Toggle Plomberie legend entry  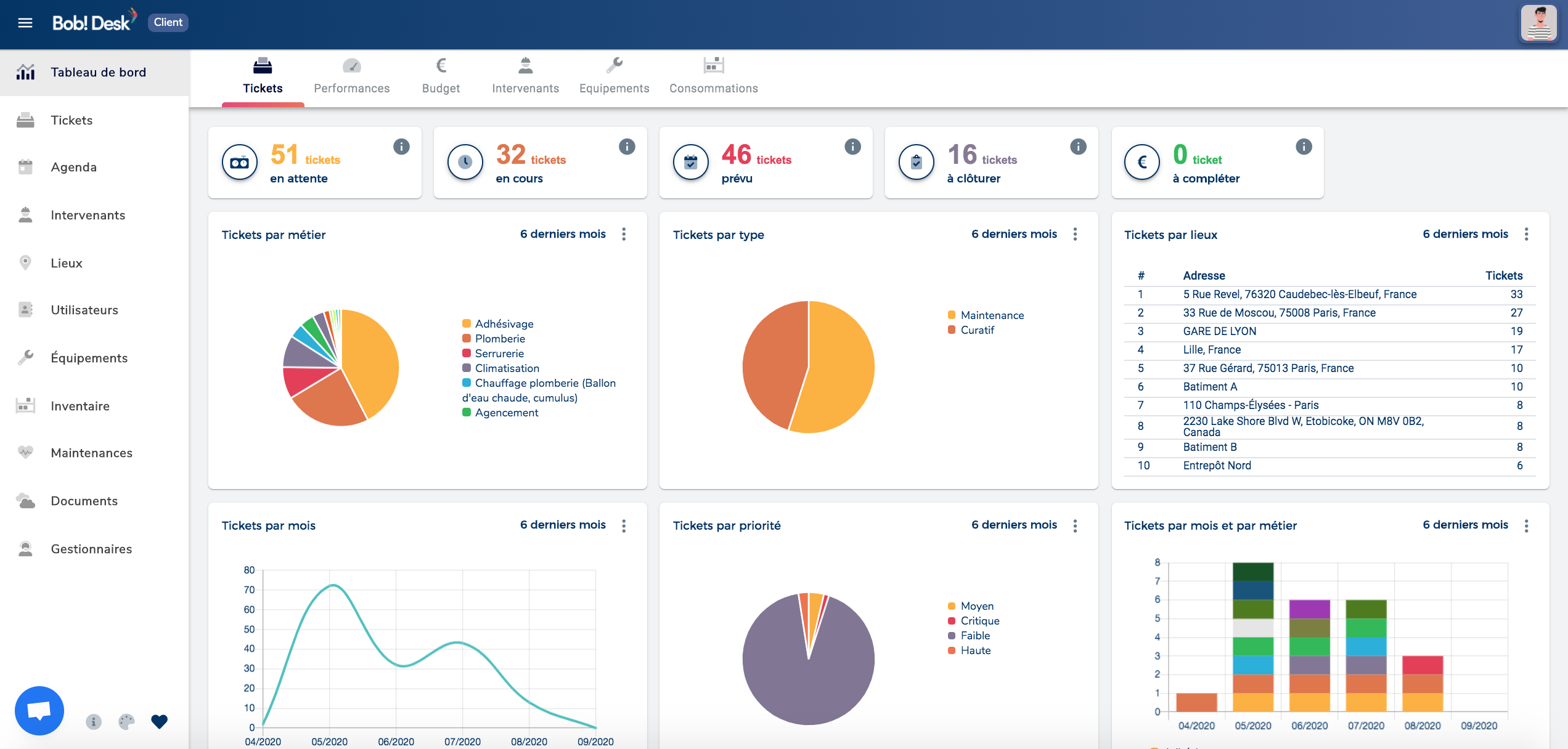494,339
